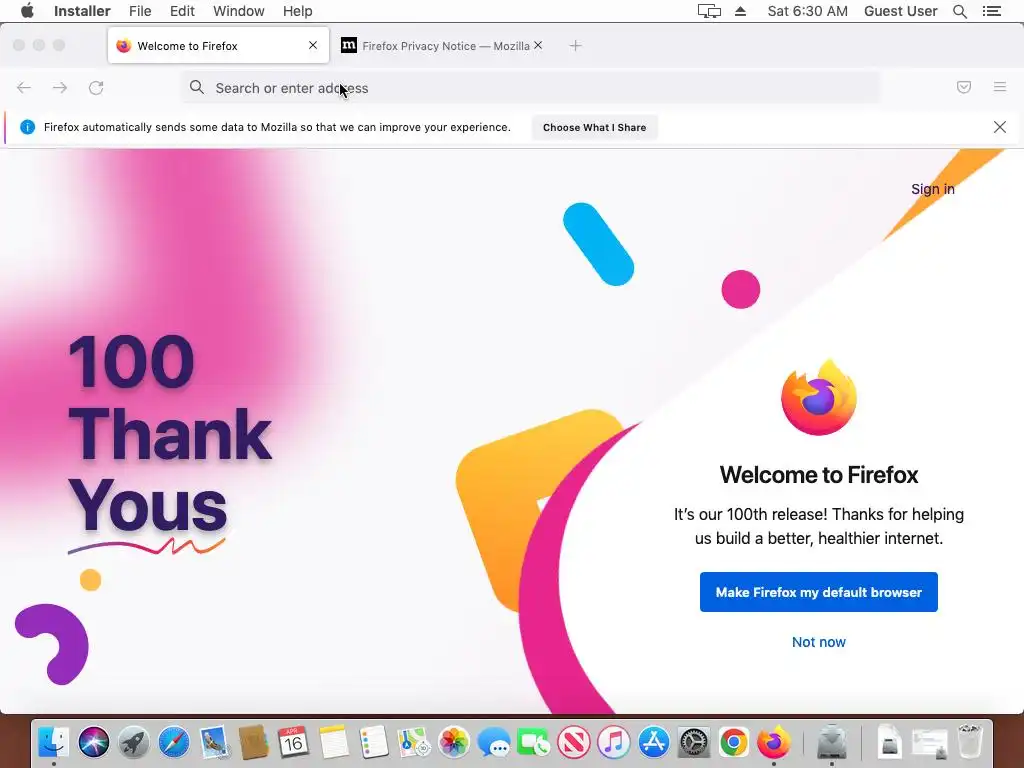Open Contacts book in Dock
The height and width of the screenshot is (768, 1024).
pyautogui.click(x=254, y=742)
